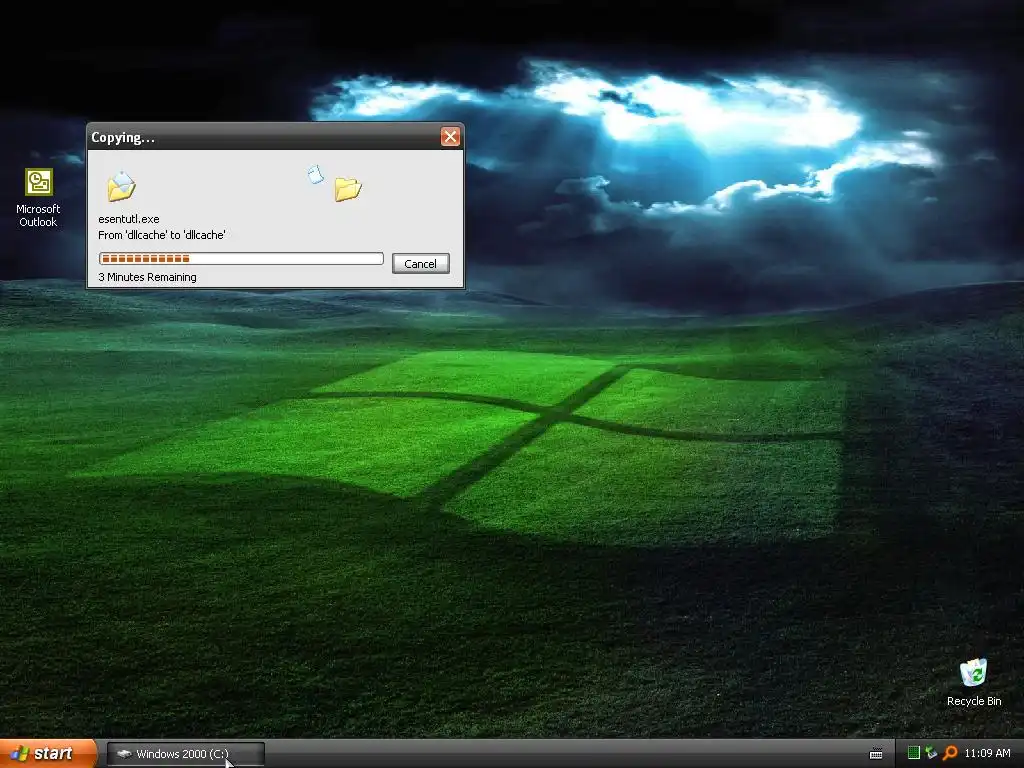The image size is (1024, 768).
Task: Open the Microsoft Outlook desktop icon
Action: [38, 197]
